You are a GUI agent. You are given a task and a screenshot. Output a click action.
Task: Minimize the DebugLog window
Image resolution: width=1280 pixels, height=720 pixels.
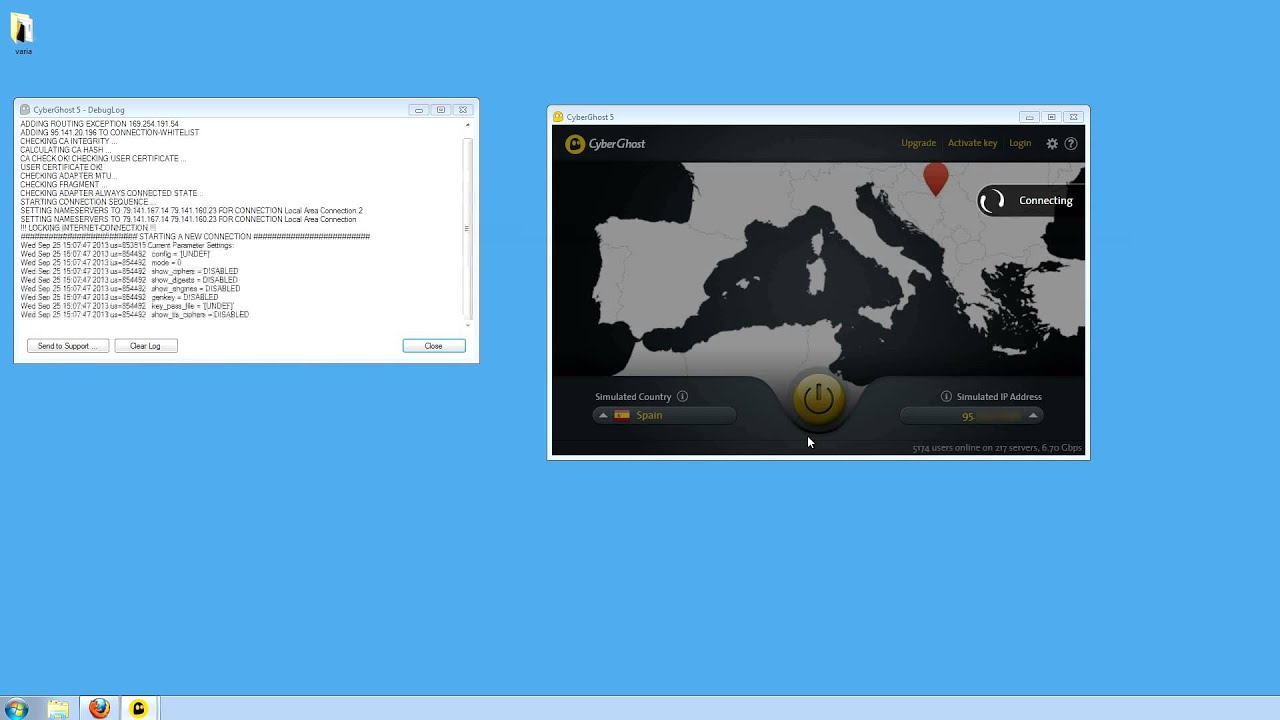coord(419,110)
